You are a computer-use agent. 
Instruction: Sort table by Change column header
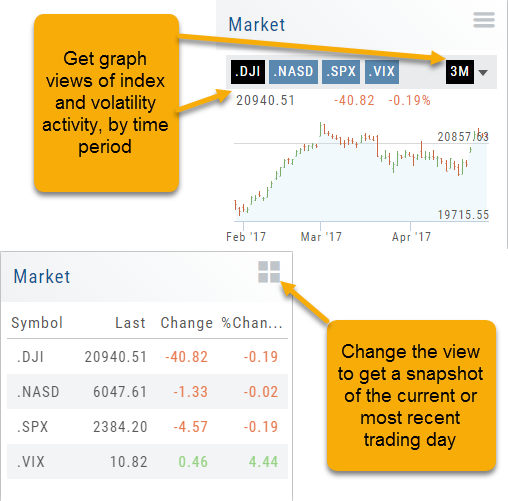(187, 323)
